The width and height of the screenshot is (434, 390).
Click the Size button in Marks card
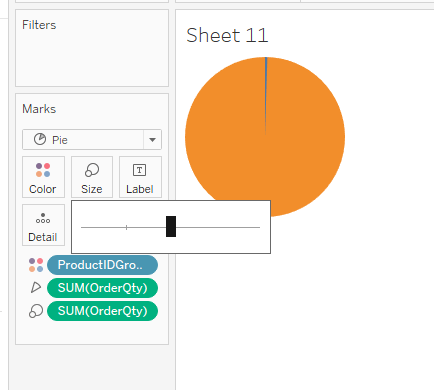tap(92, 177)
